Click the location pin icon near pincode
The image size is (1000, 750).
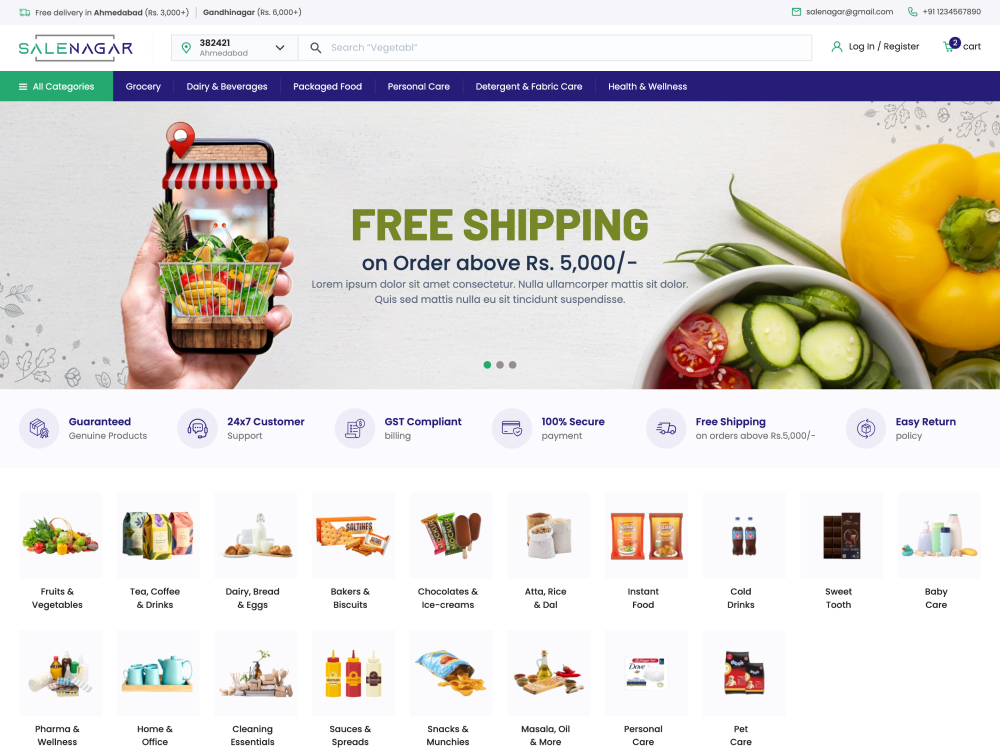pyautogui.click(x=186, y=48)
